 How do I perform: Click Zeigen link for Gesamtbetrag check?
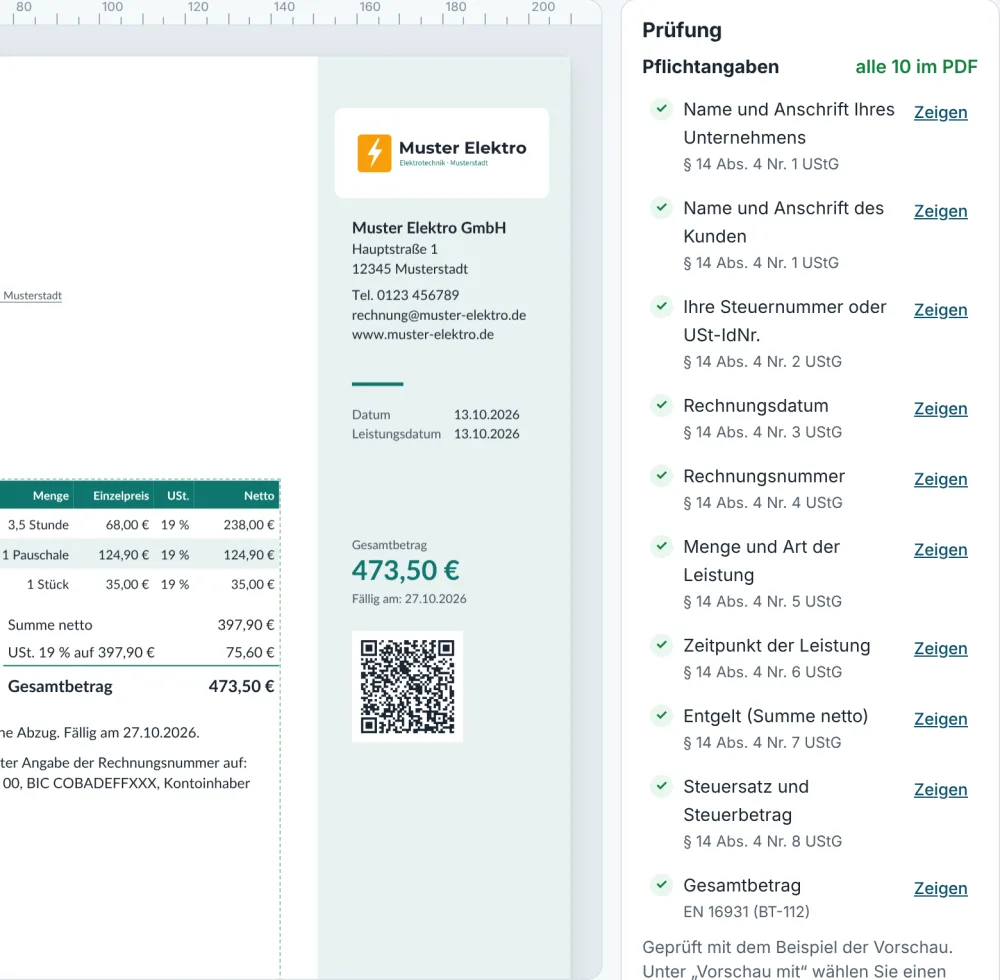pos(940,888)
